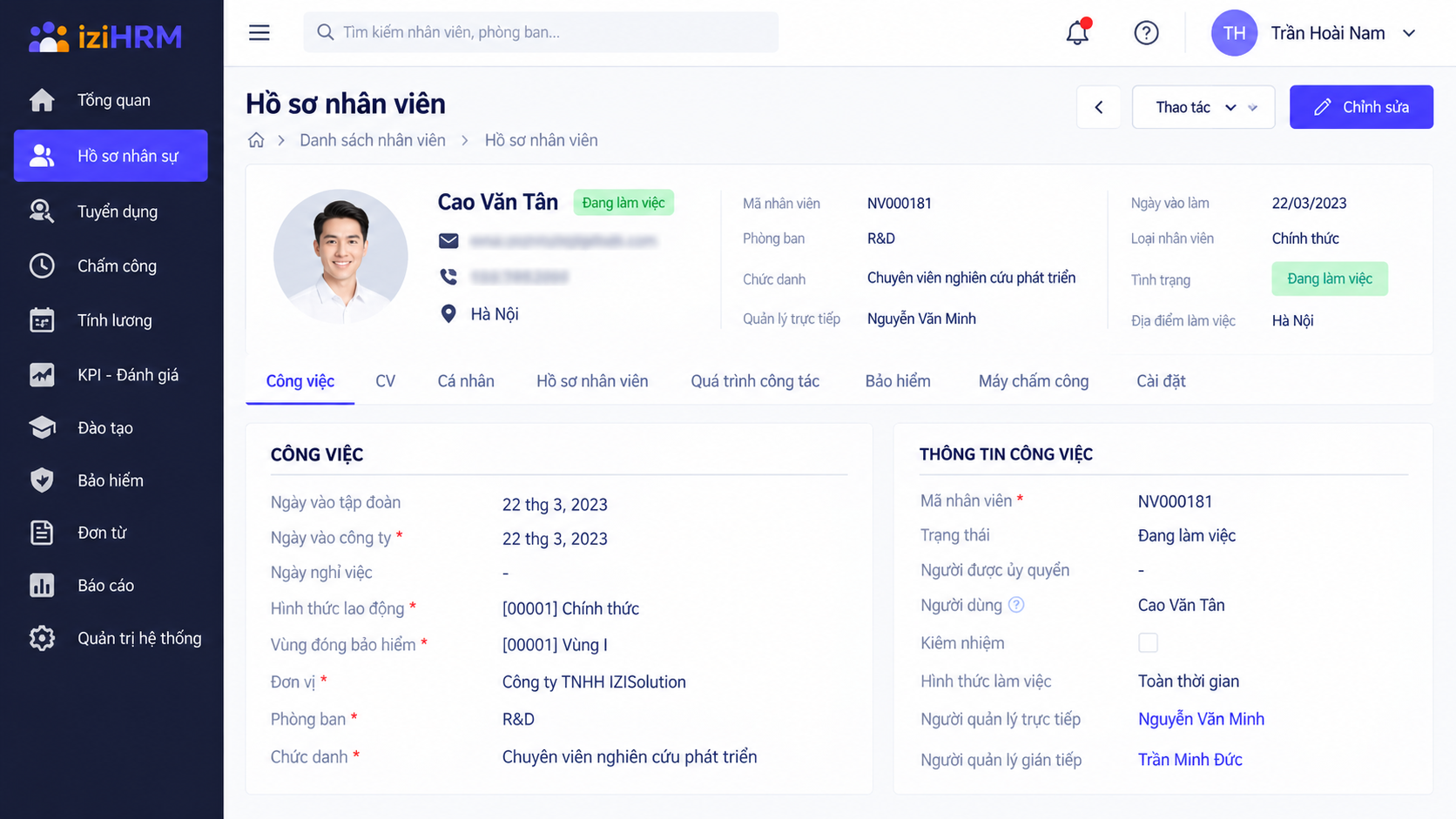
Task: Toggle the hamburger sidebar menu
Action: pyautogui.click(x=260, y=33)
